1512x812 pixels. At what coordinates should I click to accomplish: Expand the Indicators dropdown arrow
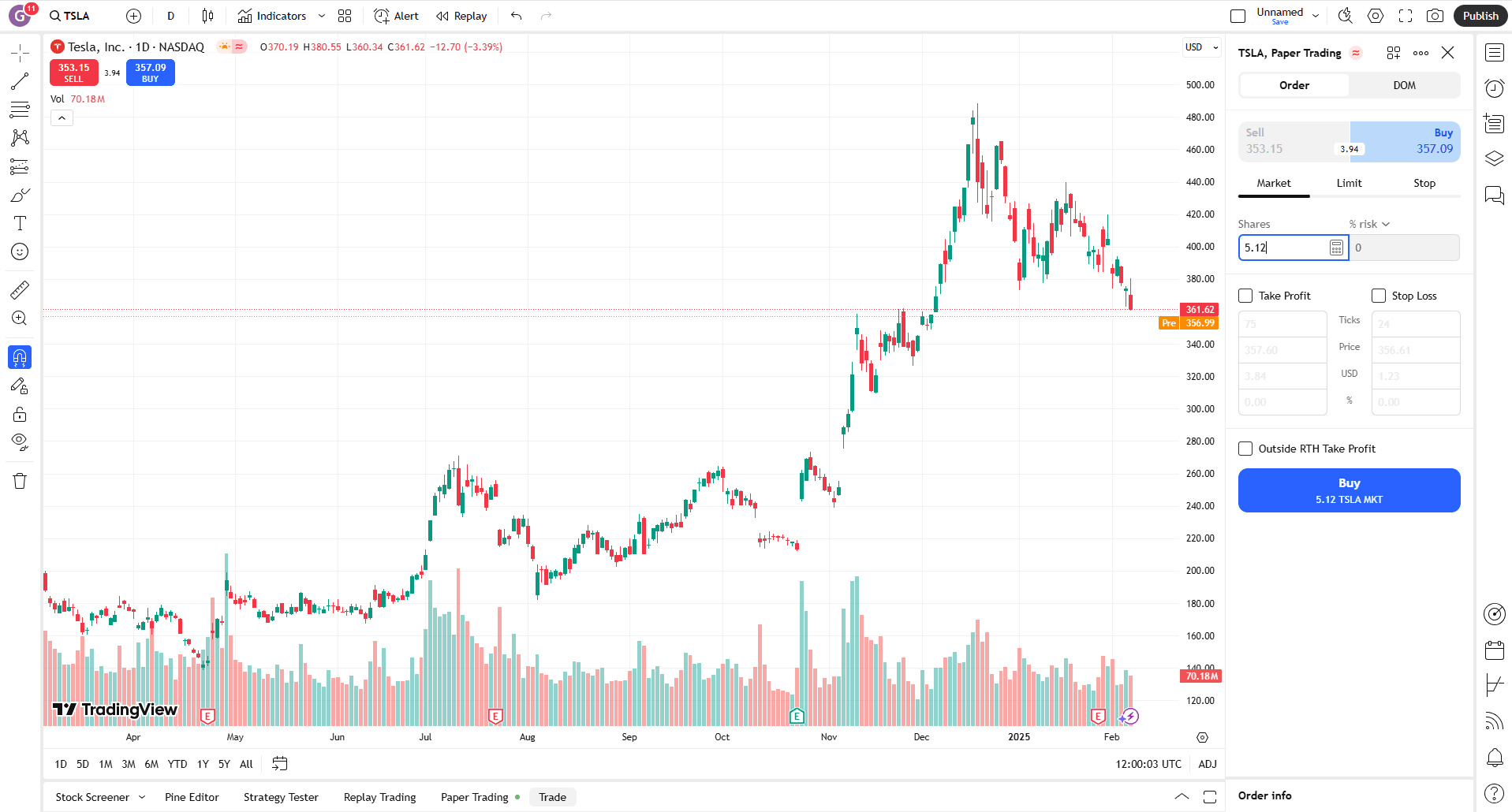pyautogui.click(x=321, y=16)
